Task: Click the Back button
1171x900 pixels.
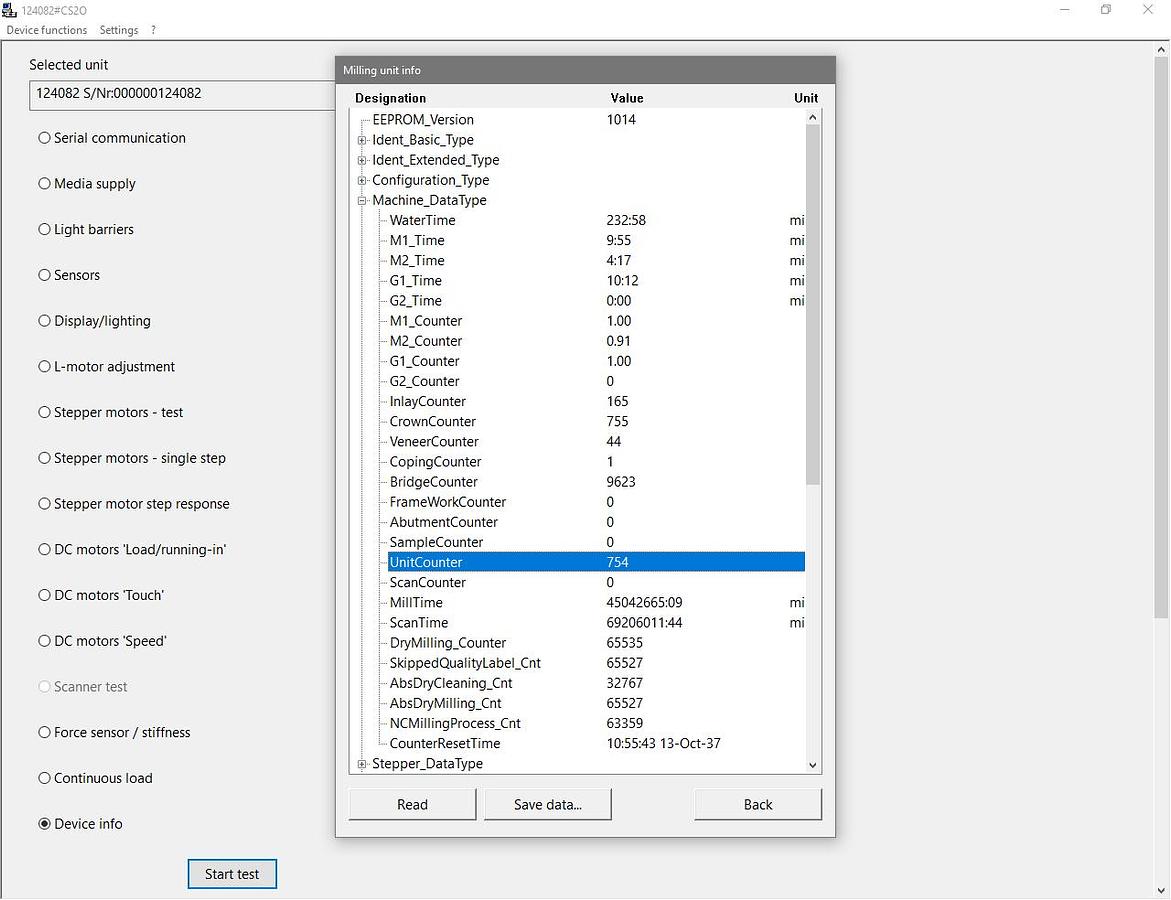Action: tap(758, 805)
